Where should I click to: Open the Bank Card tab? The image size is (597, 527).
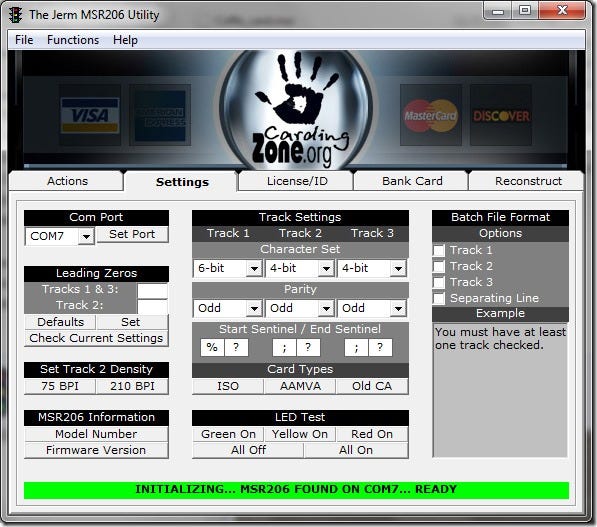coord(412,181)
